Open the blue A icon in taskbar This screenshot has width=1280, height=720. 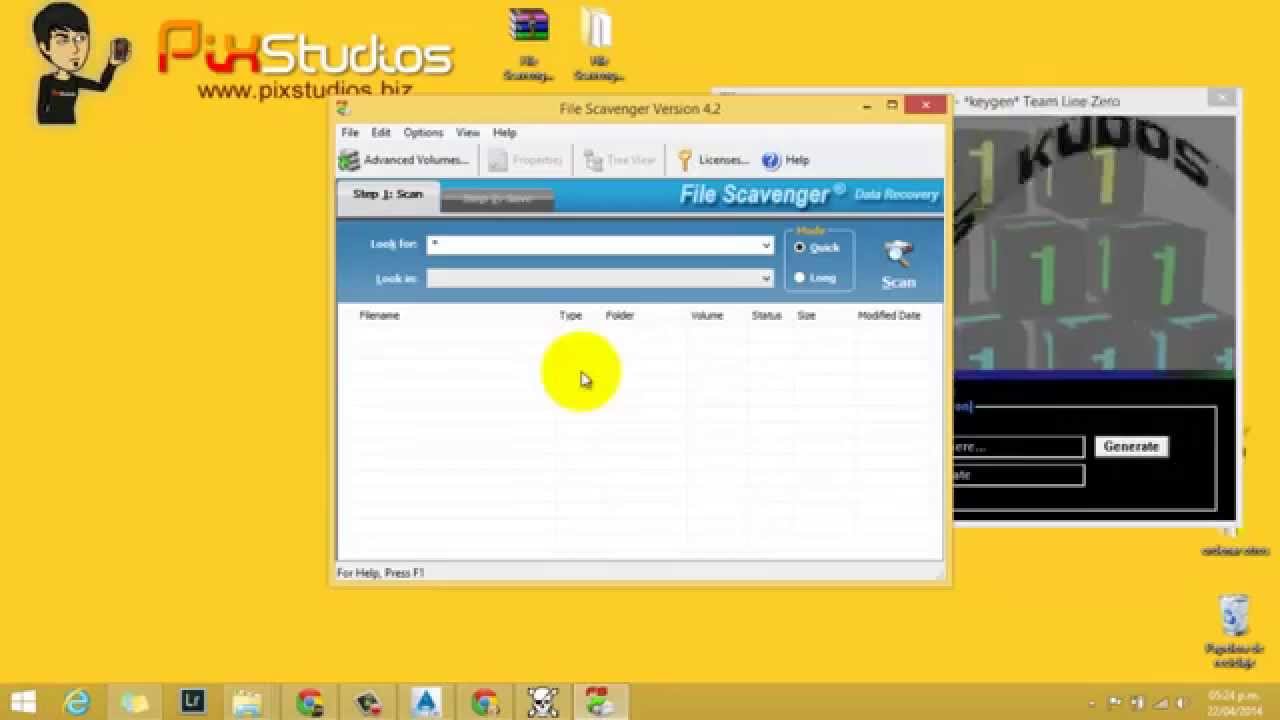(x=427, y=702)
